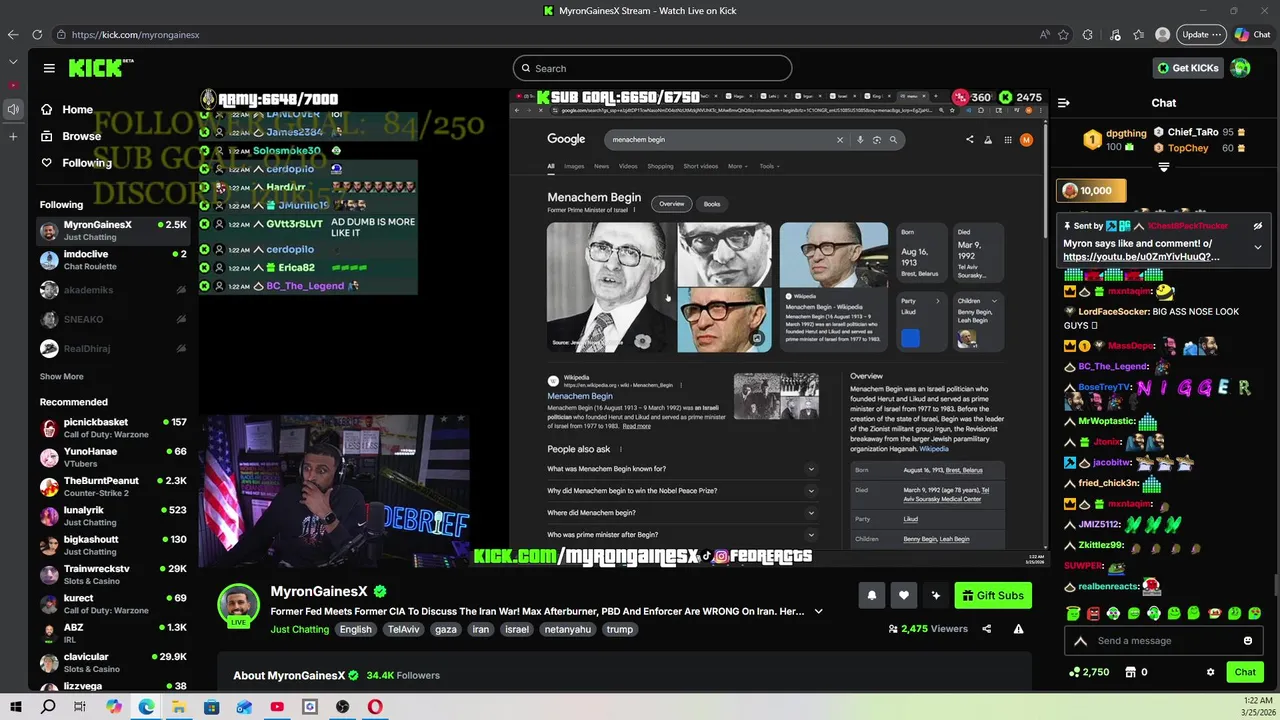Open File Explorer from taskbar
Viewport: 1280px width, 720px height.
coord(178,707)
